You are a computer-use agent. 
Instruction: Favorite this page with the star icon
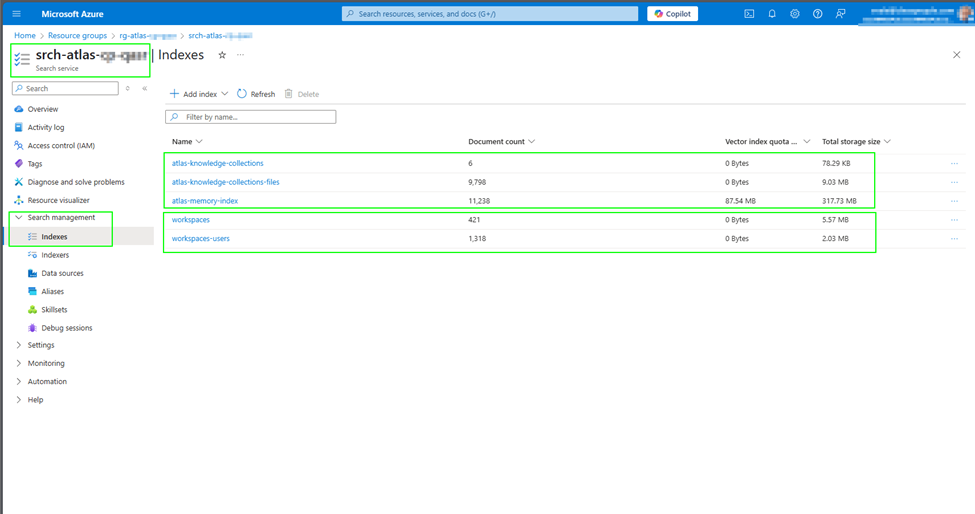pyautogui.click(x=222, y=55)
